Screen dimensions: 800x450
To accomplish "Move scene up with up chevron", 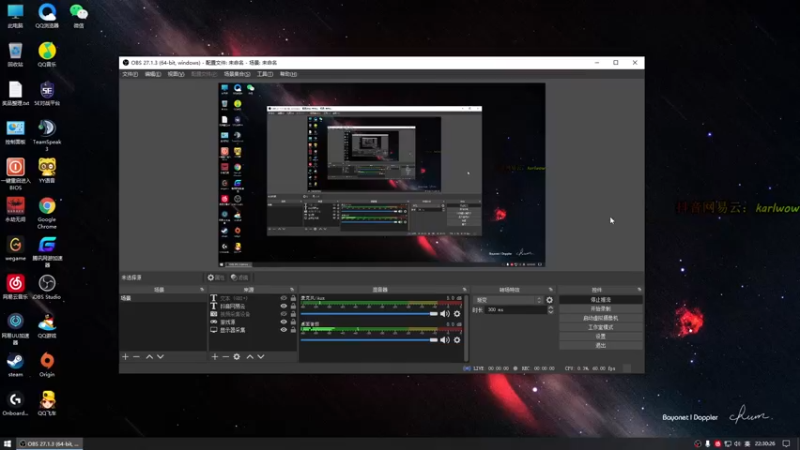I will [149, 357].
